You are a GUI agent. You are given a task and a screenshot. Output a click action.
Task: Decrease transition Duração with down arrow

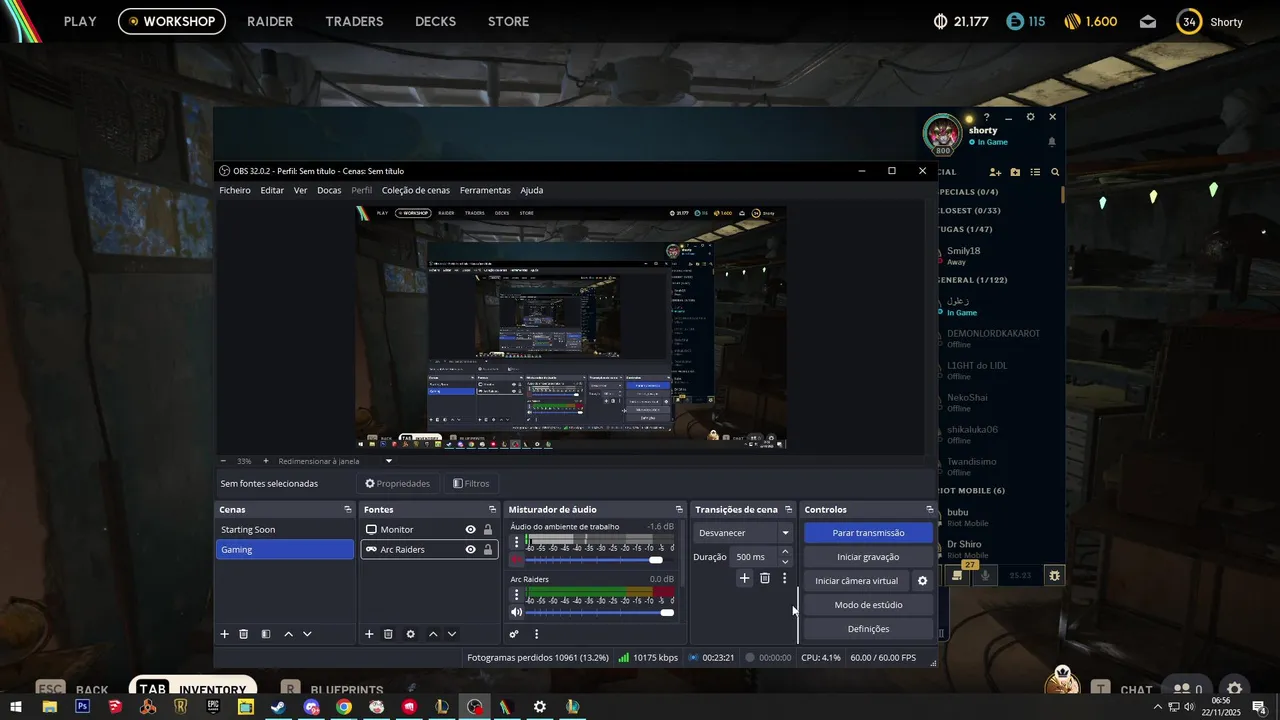tap(785, 562)
